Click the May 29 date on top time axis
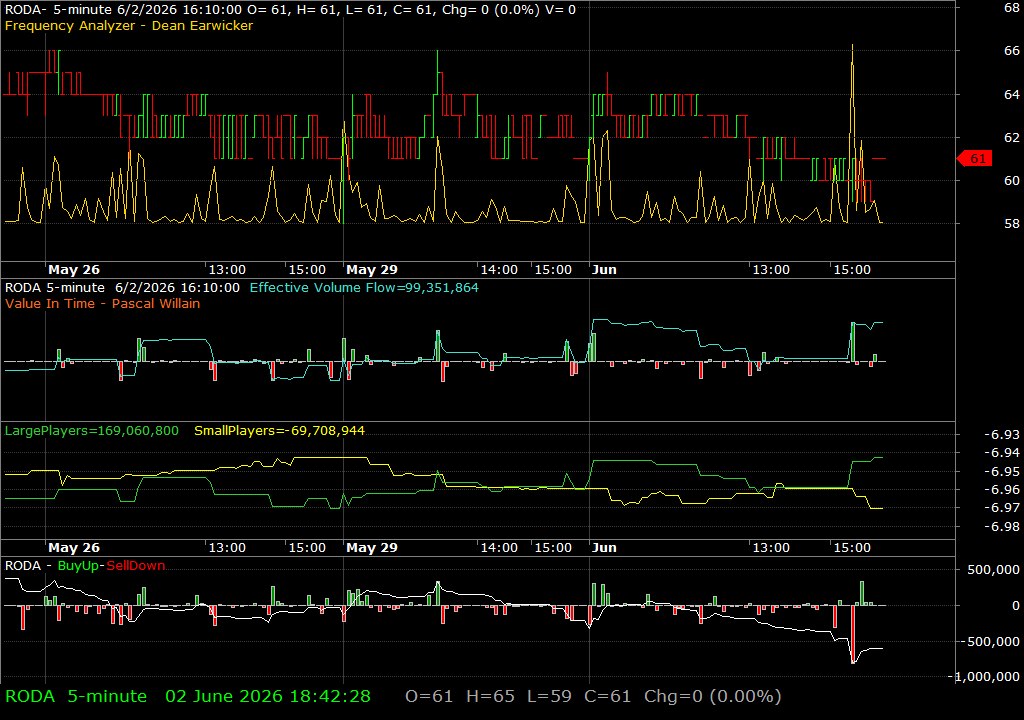This screenshot has height=720, width=1024. pyautogui.click(x=372, y=270)
